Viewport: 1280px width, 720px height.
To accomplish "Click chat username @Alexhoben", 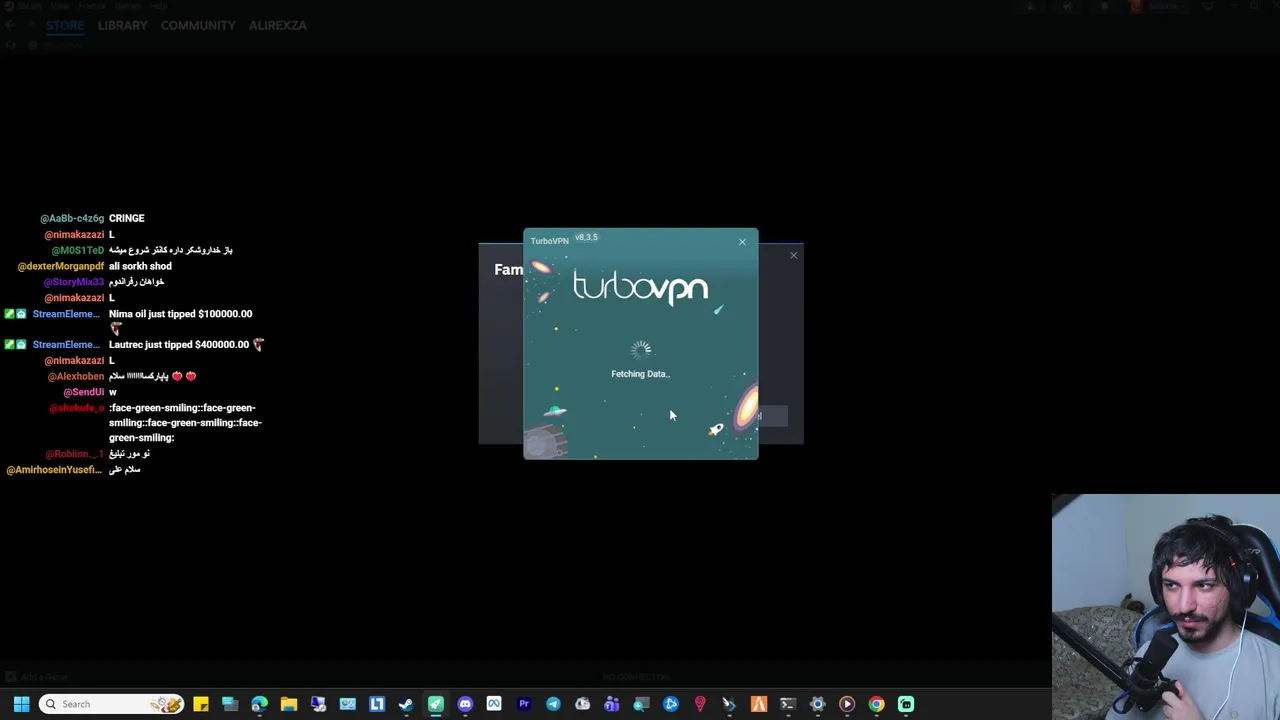I will tap(76, 376).
